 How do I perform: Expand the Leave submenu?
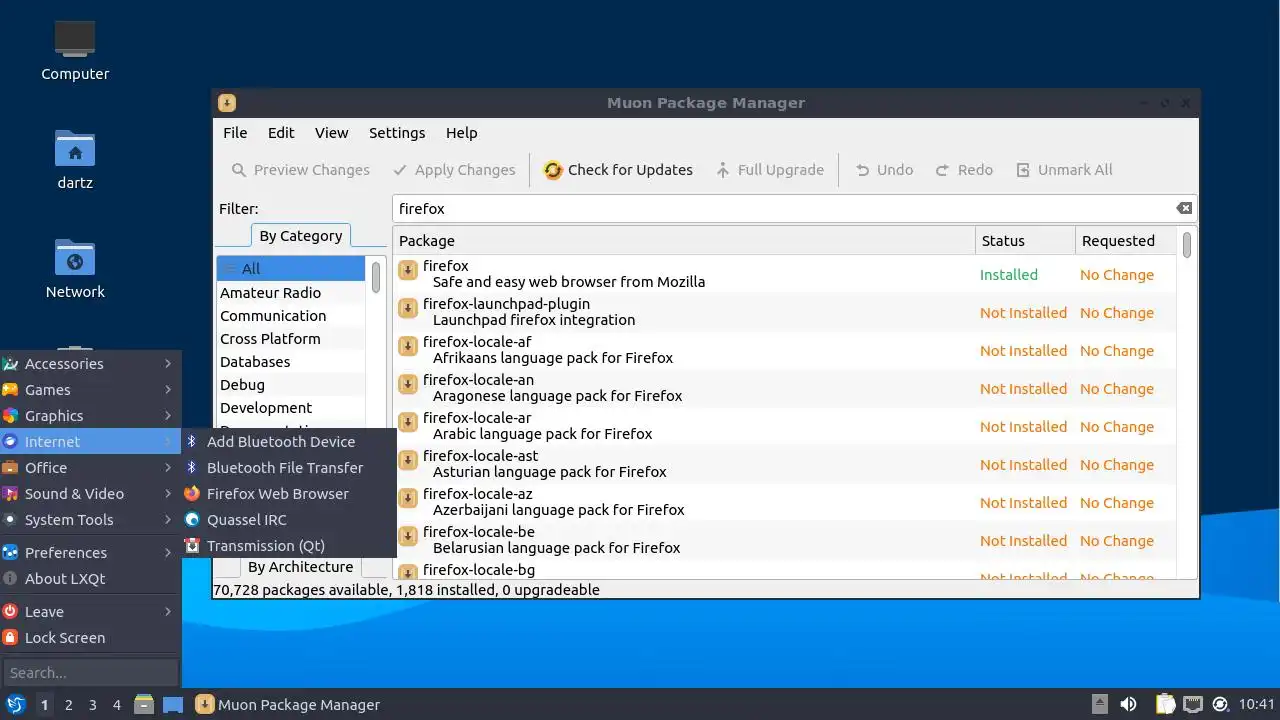coord(90,612)
